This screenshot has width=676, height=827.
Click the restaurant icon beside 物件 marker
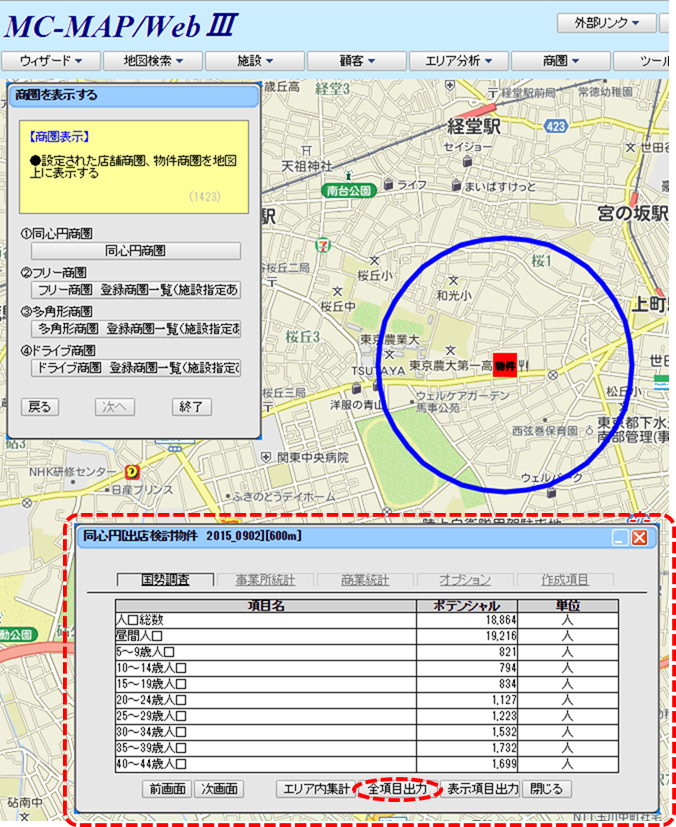click(523, 364)
